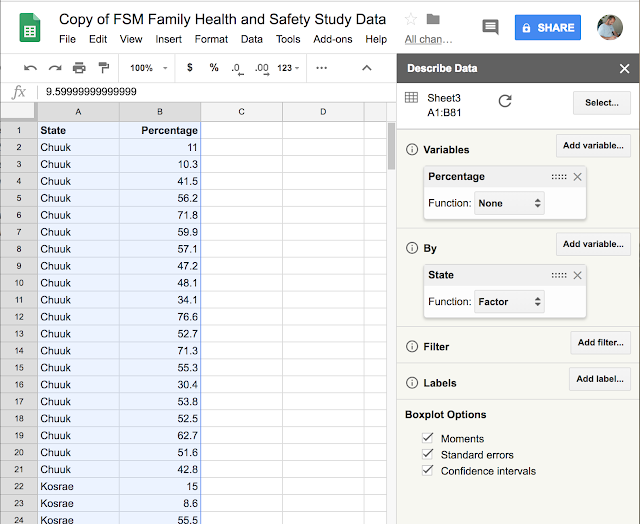Open the Add-ons menu
640x524 pixels.
(x=332, y=40)
